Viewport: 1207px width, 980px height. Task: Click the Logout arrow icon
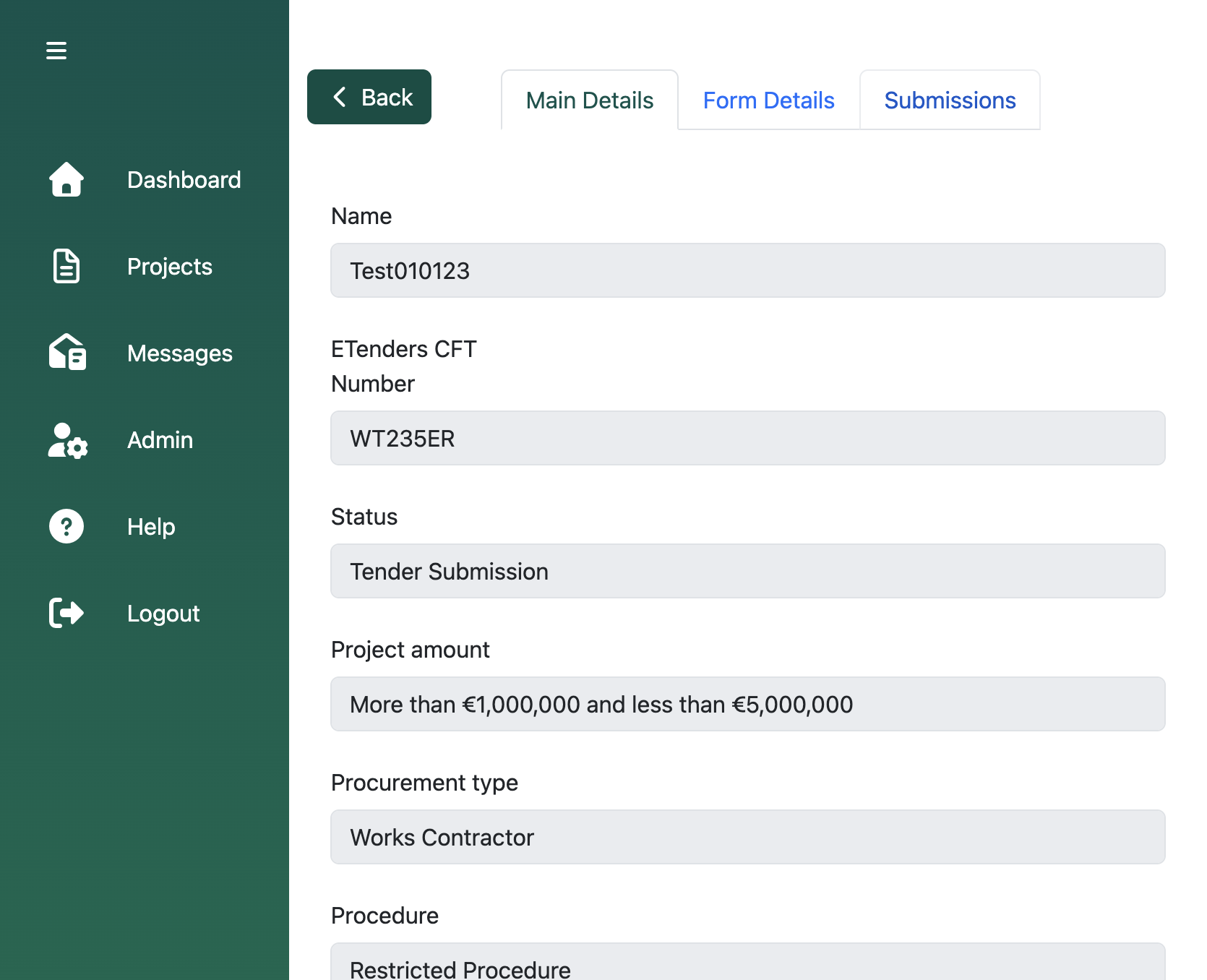(x=66, y=613)
